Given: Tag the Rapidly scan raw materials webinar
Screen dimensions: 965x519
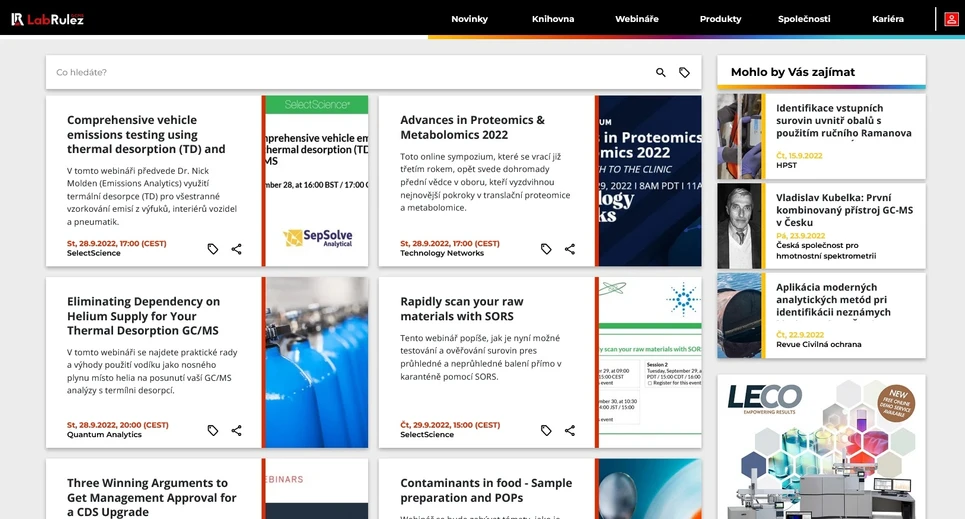Looking at the screenshot, I should coord(546,430).
